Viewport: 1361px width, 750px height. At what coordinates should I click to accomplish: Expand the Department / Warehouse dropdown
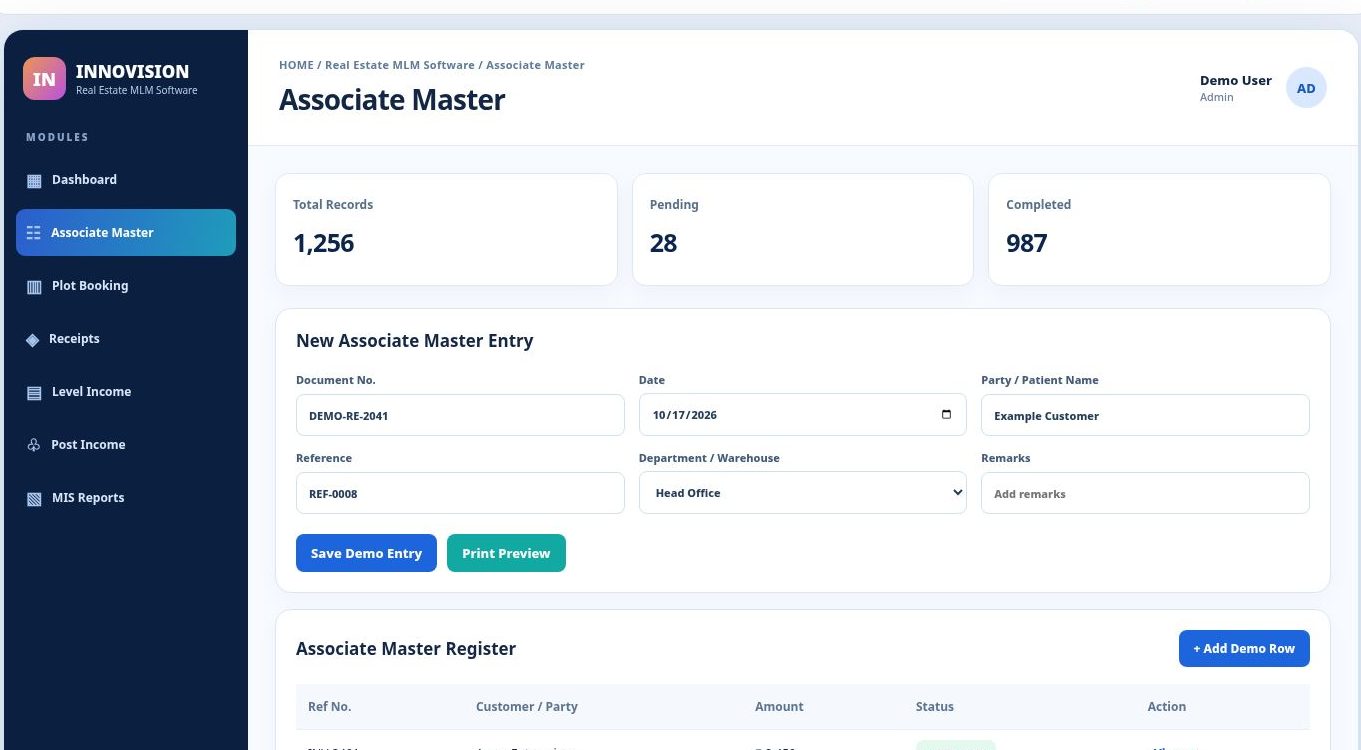click(803, 493)
